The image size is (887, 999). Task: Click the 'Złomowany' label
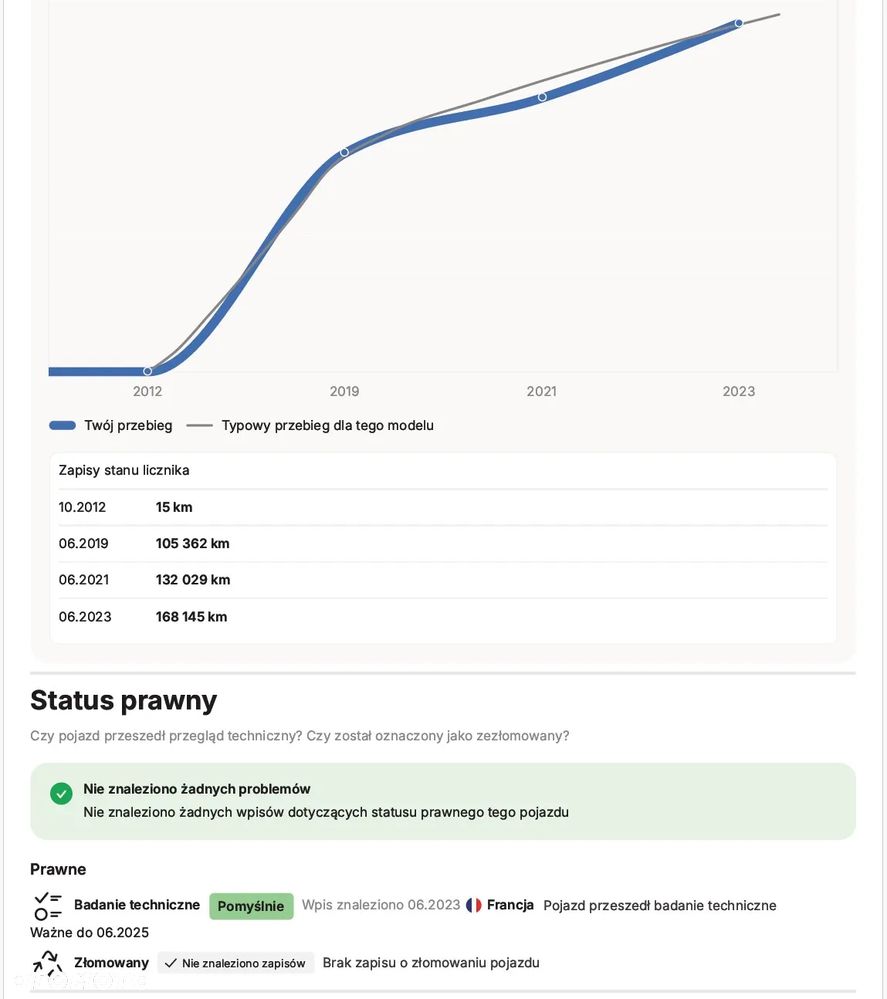coord(111,963)
